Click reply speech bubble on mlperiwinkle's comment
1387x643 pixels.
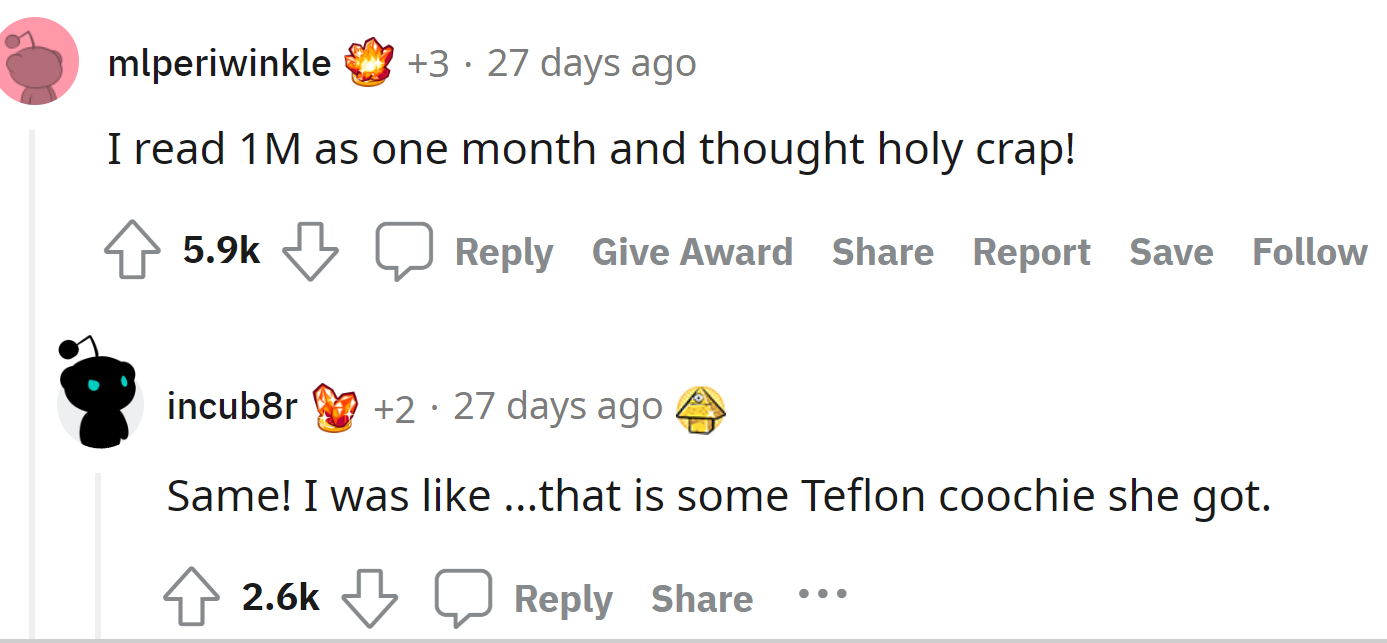click(x=404, y=250)
